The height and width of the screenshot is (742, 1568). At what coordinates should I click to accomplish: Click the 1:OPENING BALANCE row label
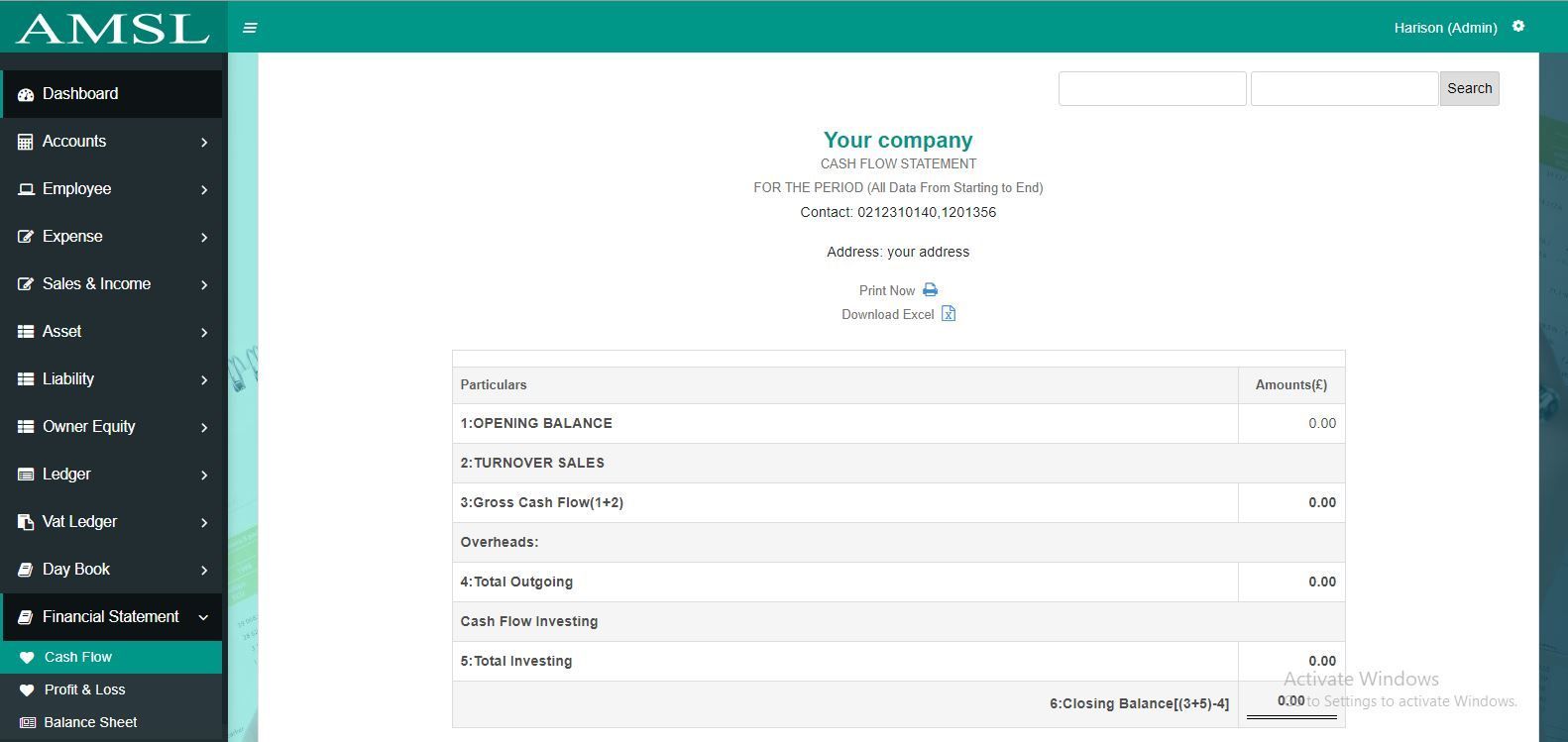tap(536, 423)
